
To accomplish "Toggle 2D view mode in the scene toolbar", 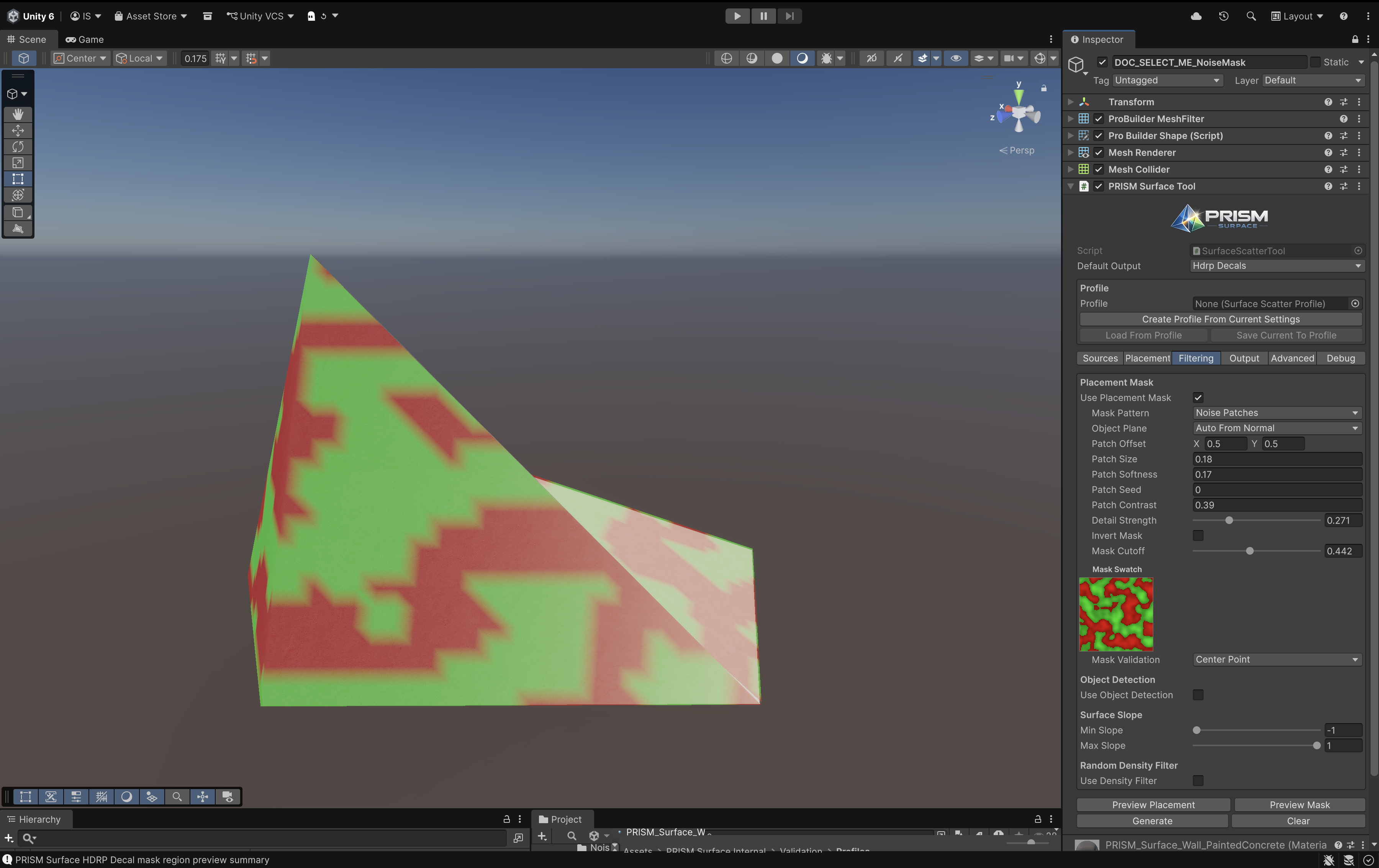I will click(x=871, y=58).
